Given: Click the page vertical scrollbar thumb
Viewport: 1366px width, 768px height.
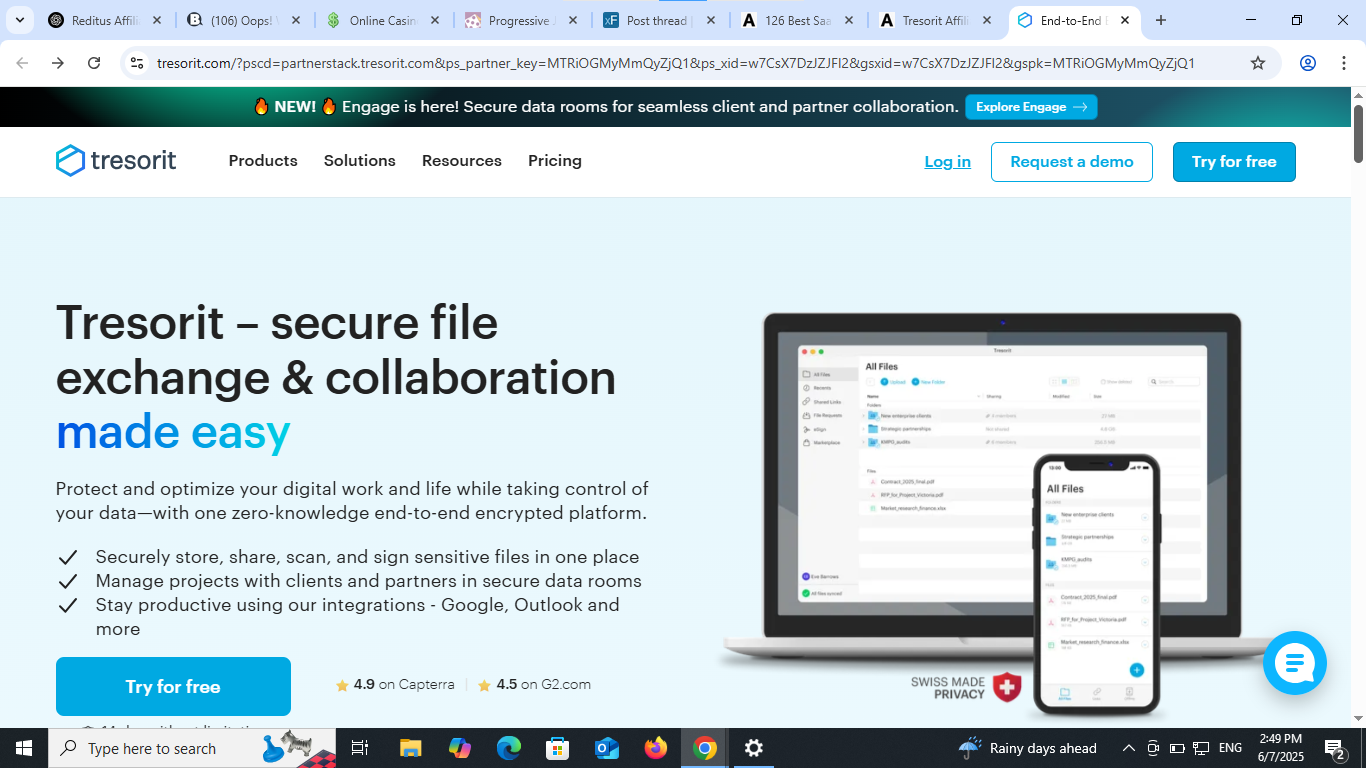Looking at the screenshot, I should (1359, 133).
